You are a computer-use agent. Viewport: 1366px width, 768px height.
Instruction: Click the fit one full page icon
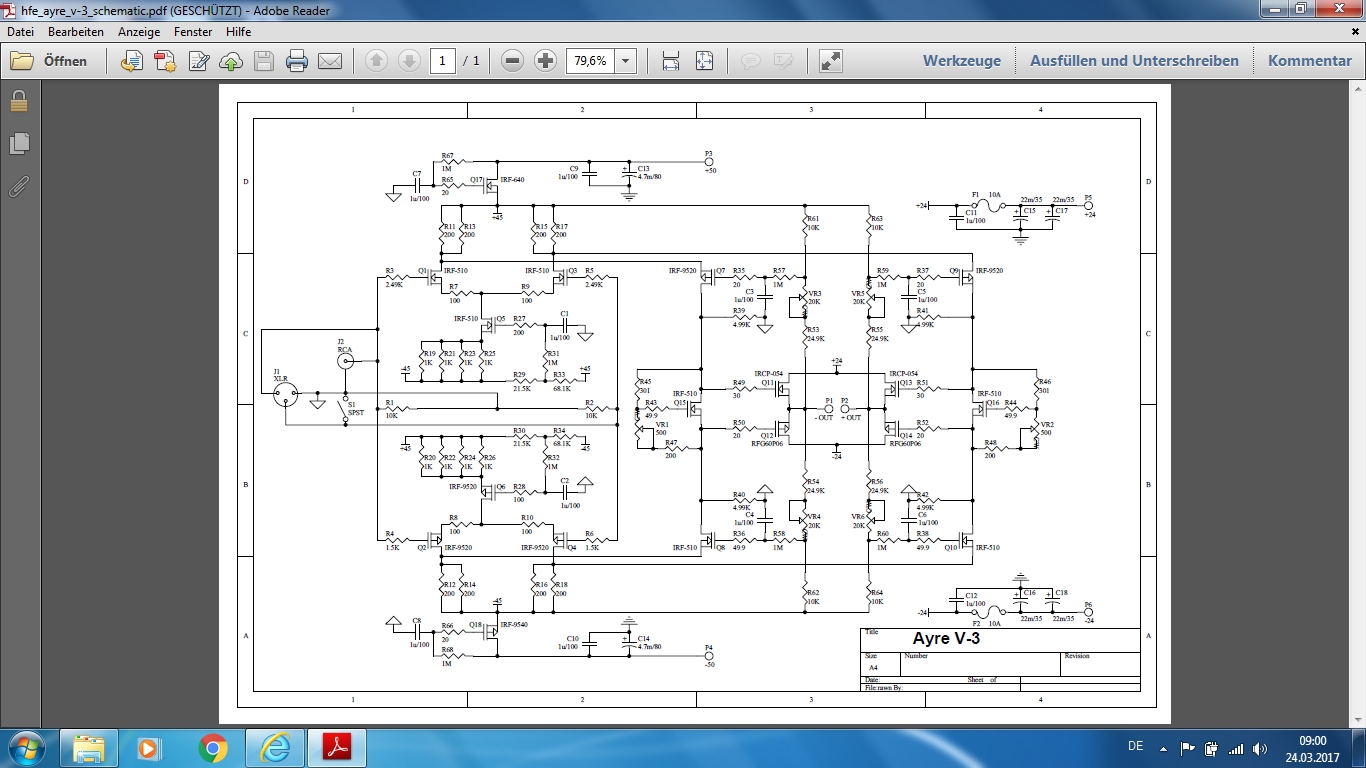pos(704,61)
